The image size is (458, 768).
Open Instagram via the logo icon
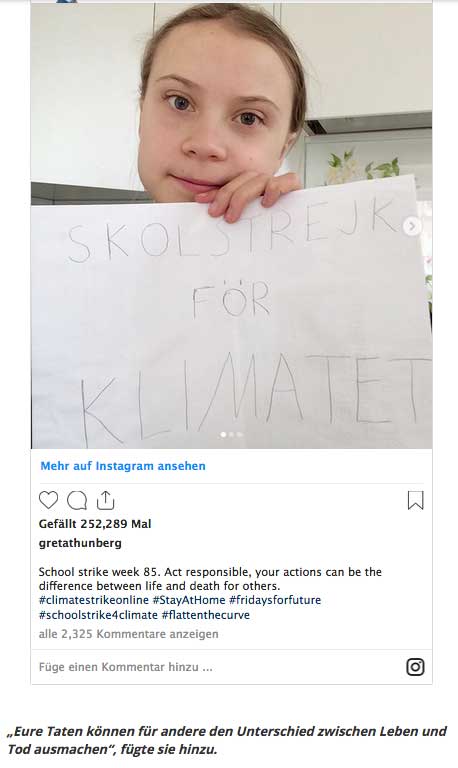[415, 667]
